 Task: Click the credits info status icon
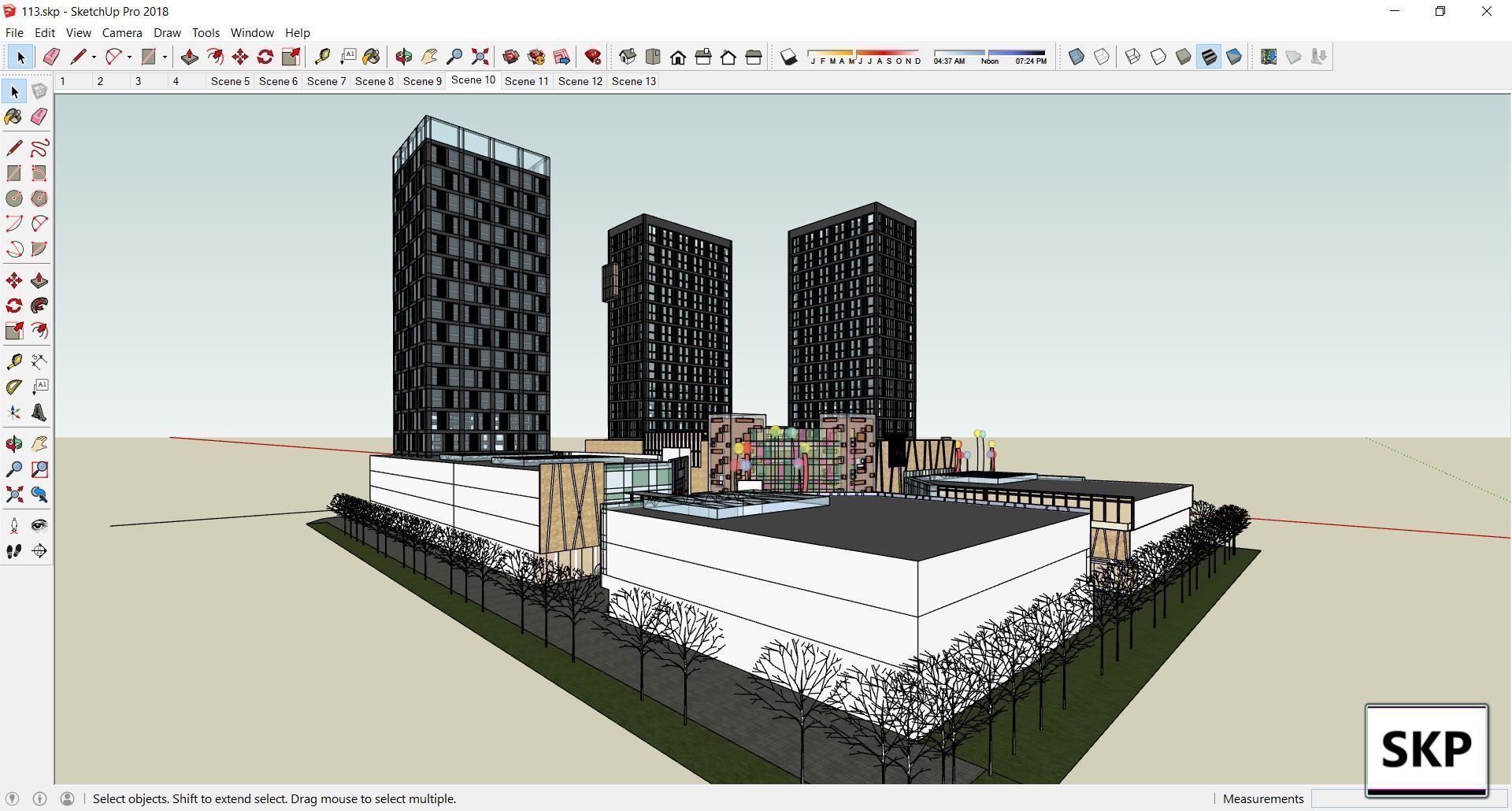[39, 798]
